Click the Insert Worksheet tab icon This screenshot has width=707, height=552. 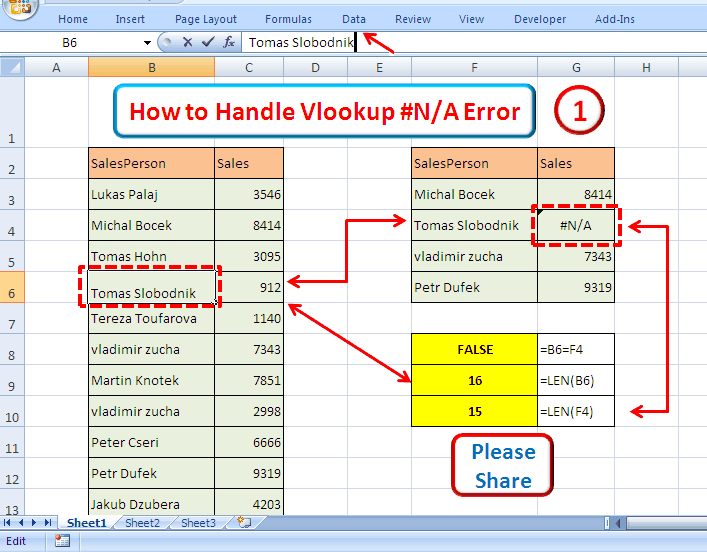(241, 523)
